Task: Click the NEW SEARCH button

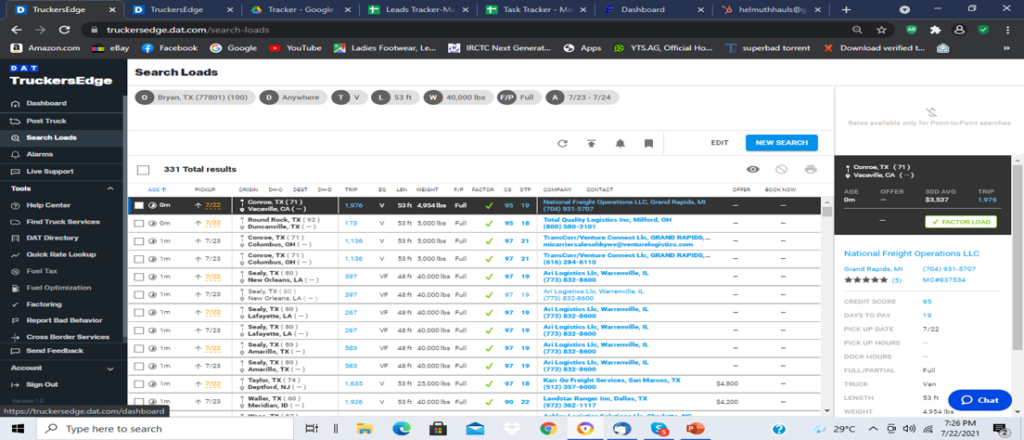Action: 782,142
